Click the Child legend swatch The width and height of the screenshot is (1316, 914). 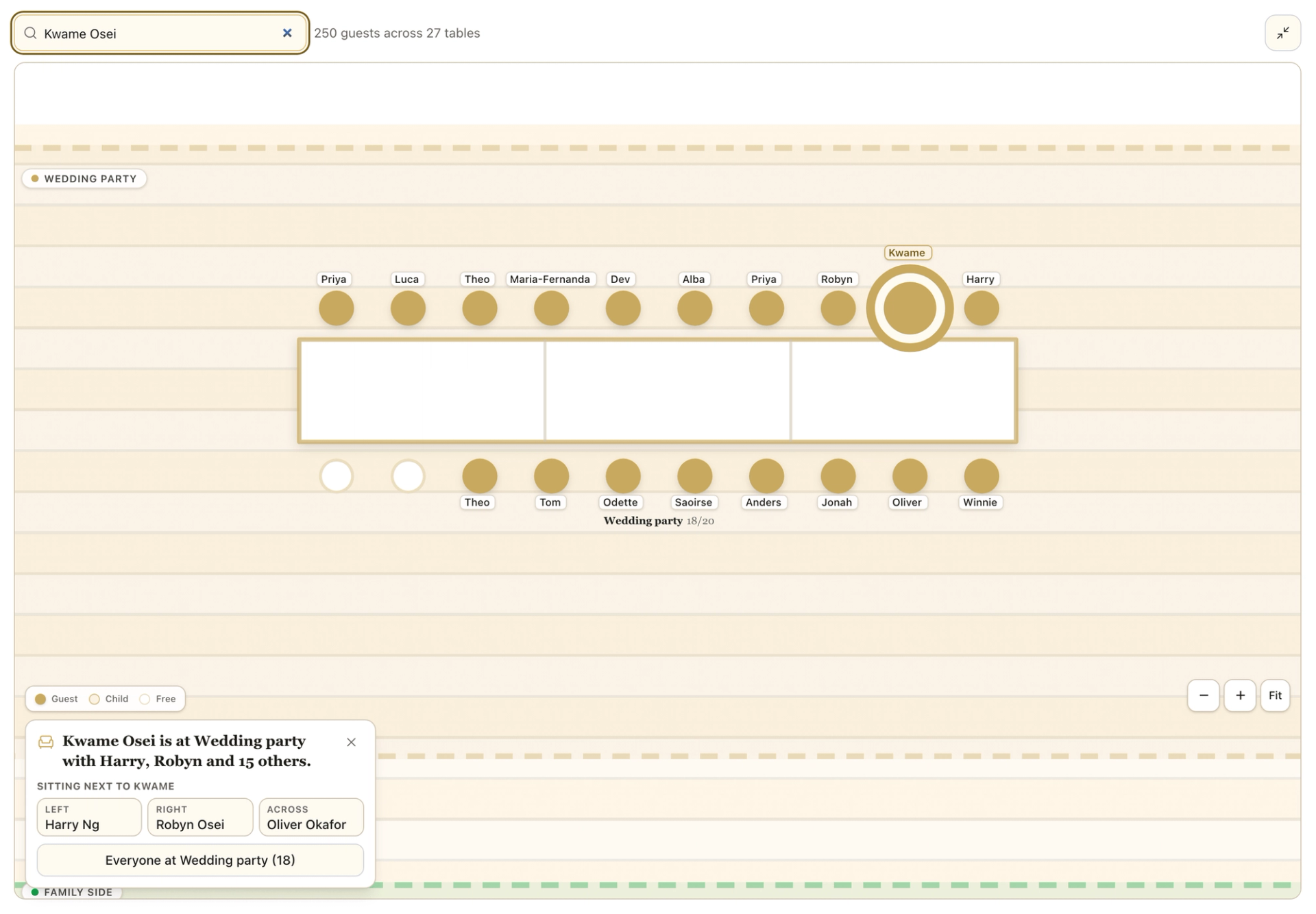click(x=95, y=699)
